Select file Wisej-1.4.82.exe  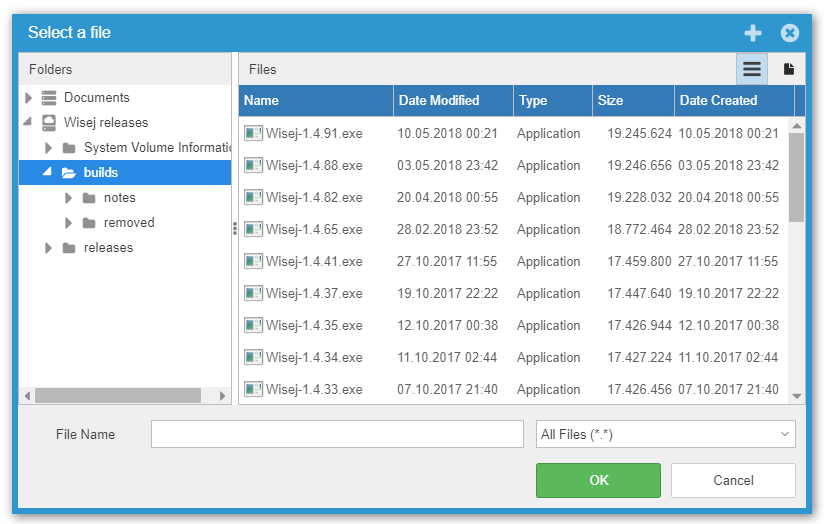point(314,197)
